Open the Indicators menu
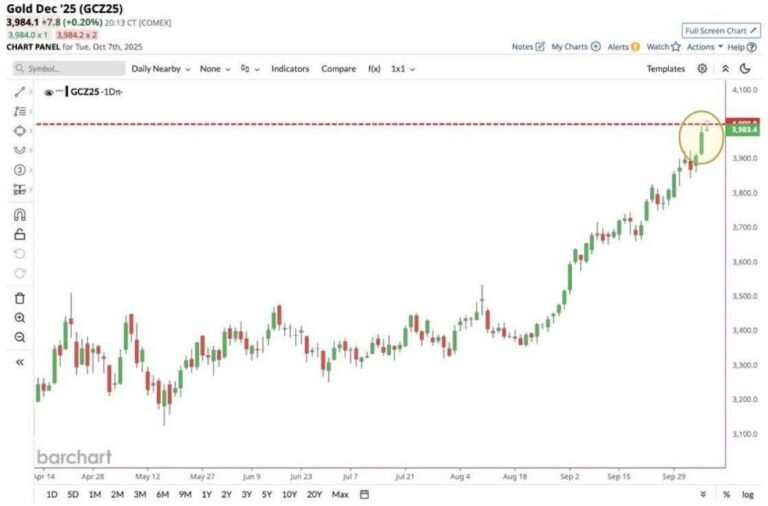 290,69
